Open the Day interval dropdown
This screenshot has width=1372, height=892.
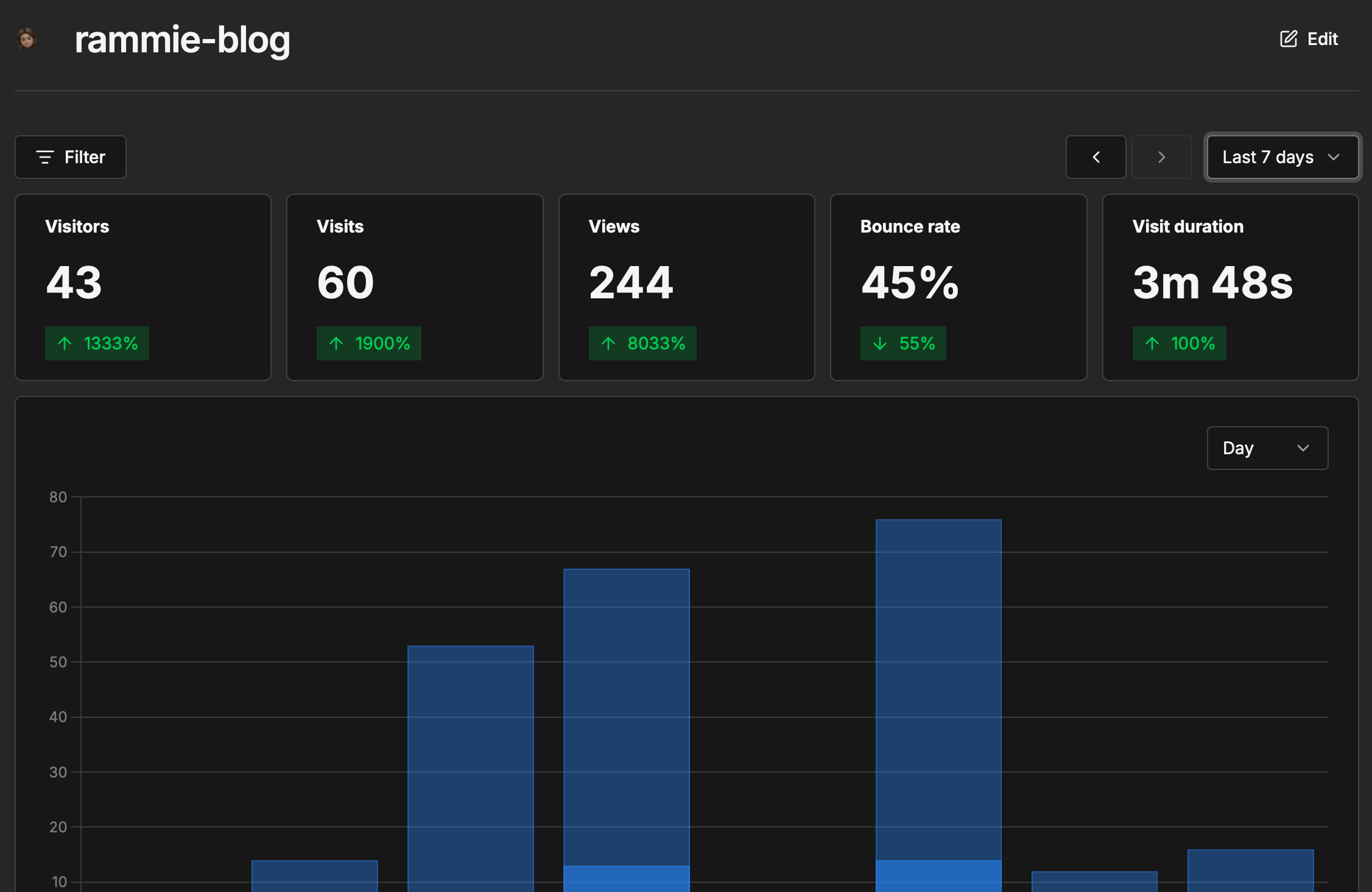click(x=1267, y=448)
